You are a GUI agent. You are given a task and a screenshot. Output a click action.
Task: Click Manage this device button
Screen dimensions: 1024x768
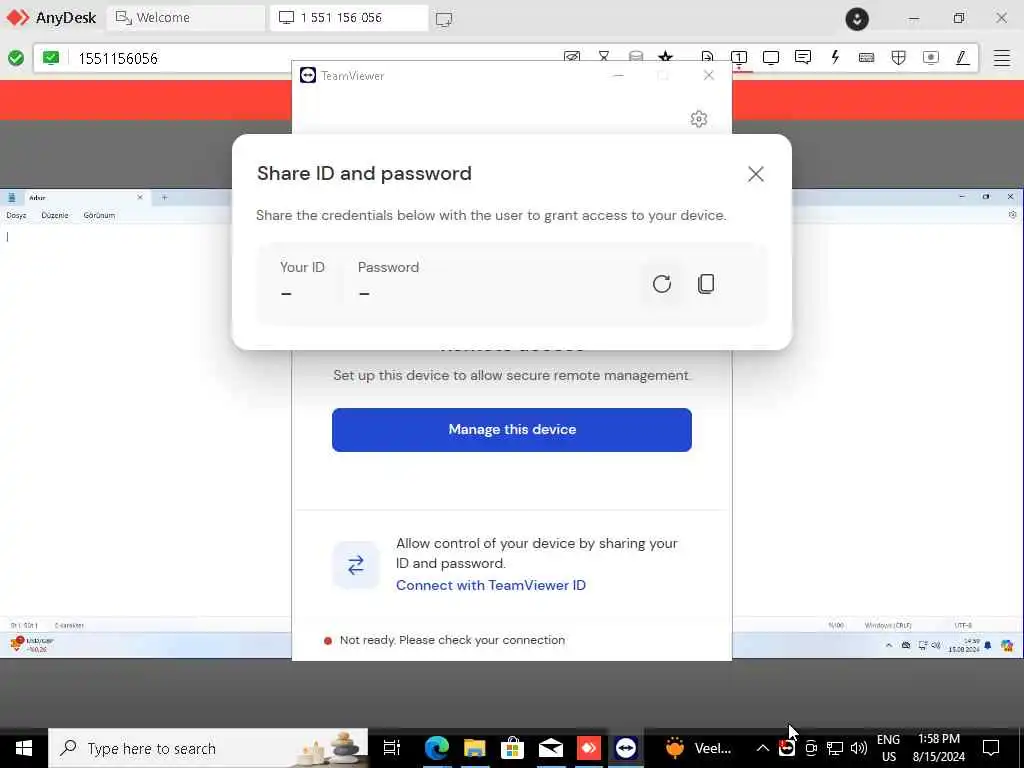point(511,430)
